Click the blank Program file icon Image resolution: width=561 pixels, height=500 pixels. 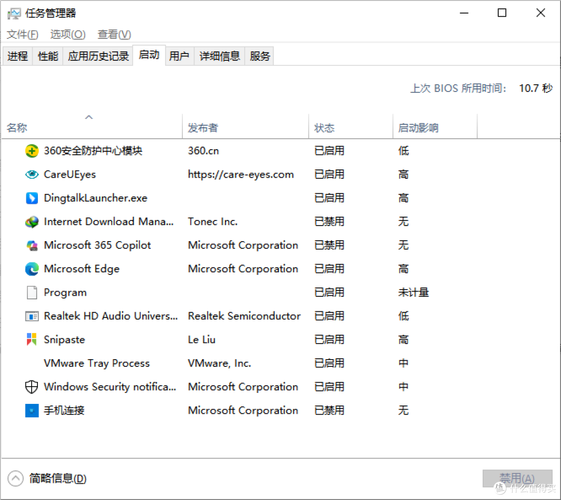point(31,293)
